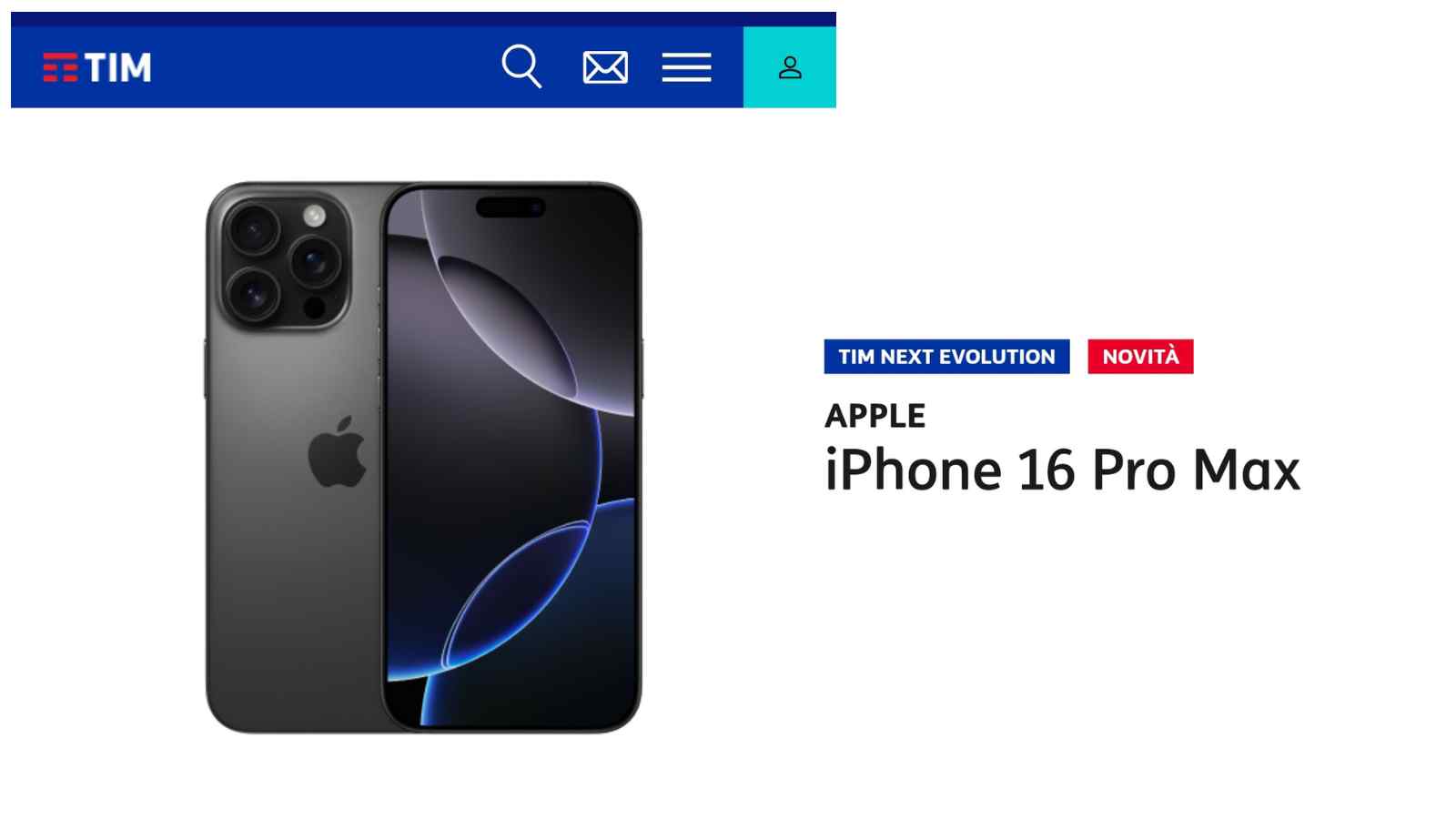Click the Apple logo on phone back

(x=337, y=452)
